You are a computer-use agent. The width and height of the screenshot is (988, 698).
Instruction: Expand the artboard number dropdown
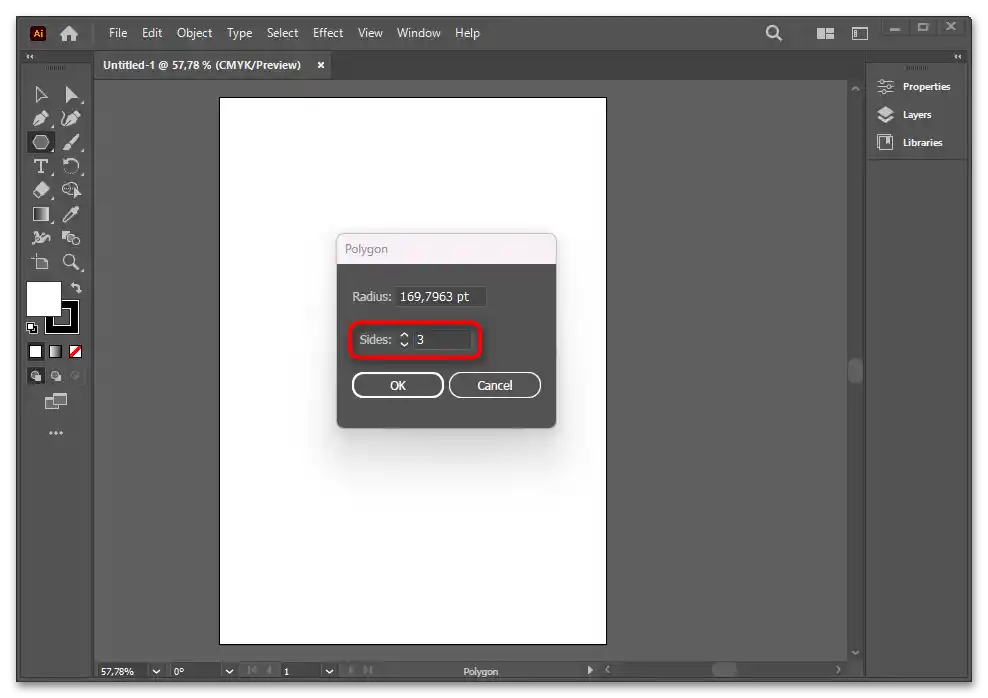click(x=329, y=672)
